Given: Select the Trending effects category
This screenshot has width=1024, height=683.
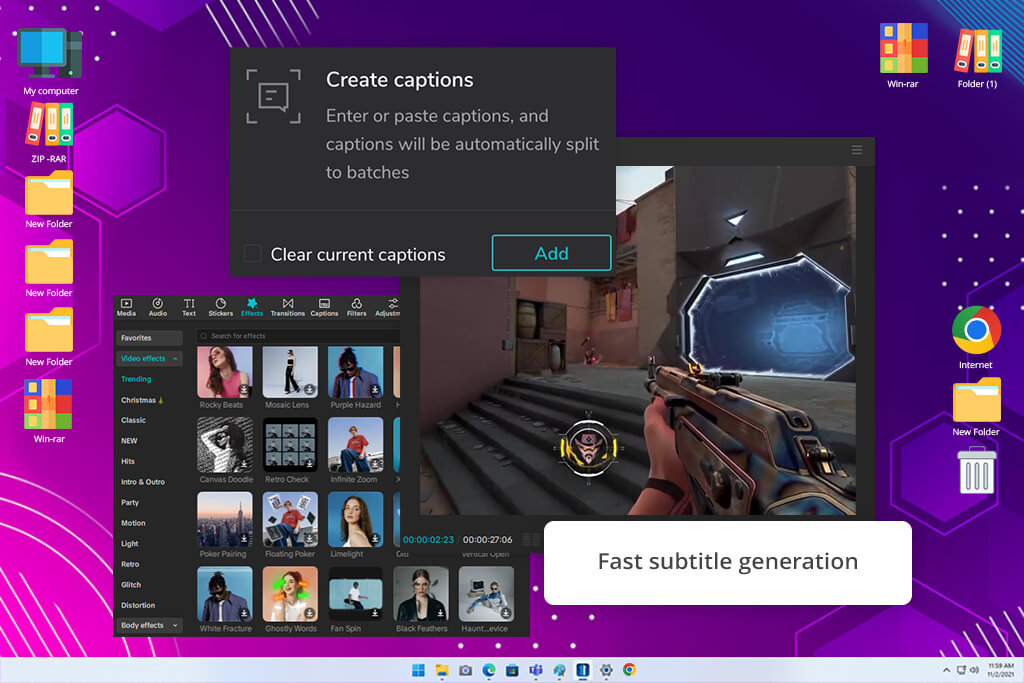Looking at the screenshot, I should (136, 379).
